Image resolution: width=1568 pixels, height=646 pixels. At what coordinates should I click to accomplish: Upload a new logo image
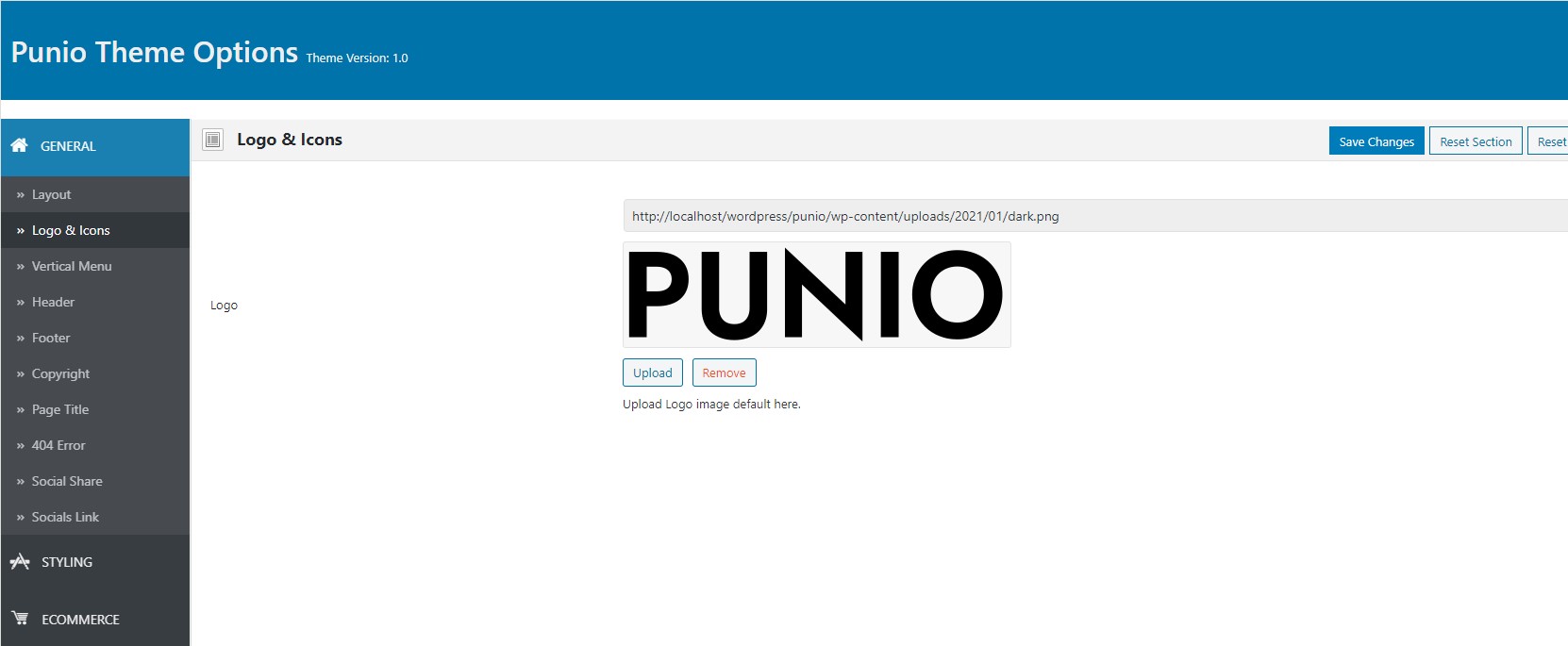coord(652,373)
